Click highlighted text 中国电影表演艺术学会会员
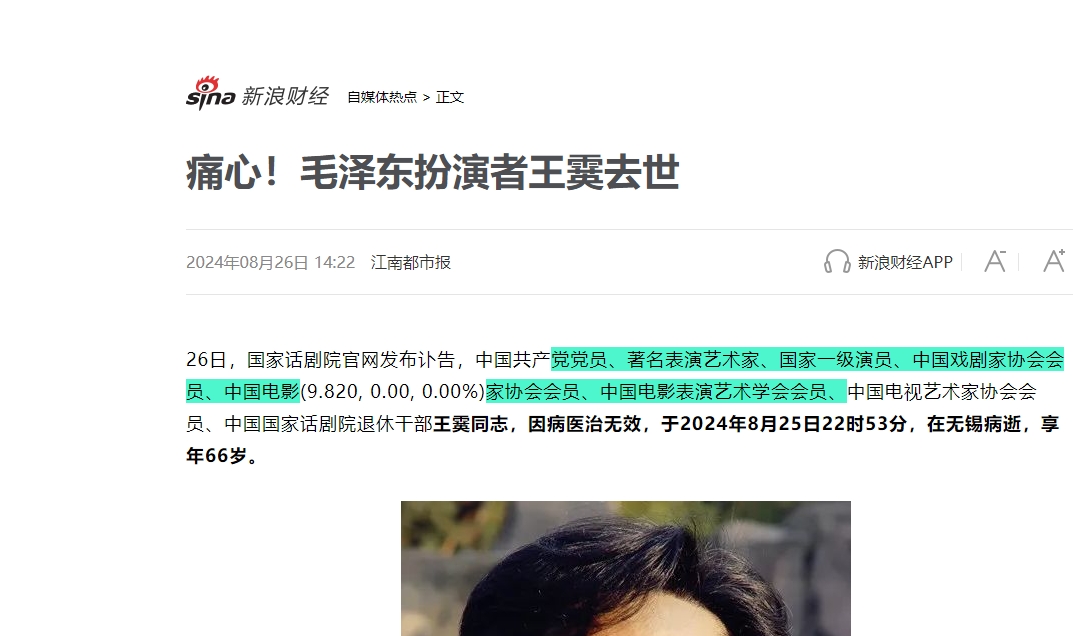This screenshot has height=636, width=1073. [714, 392]
